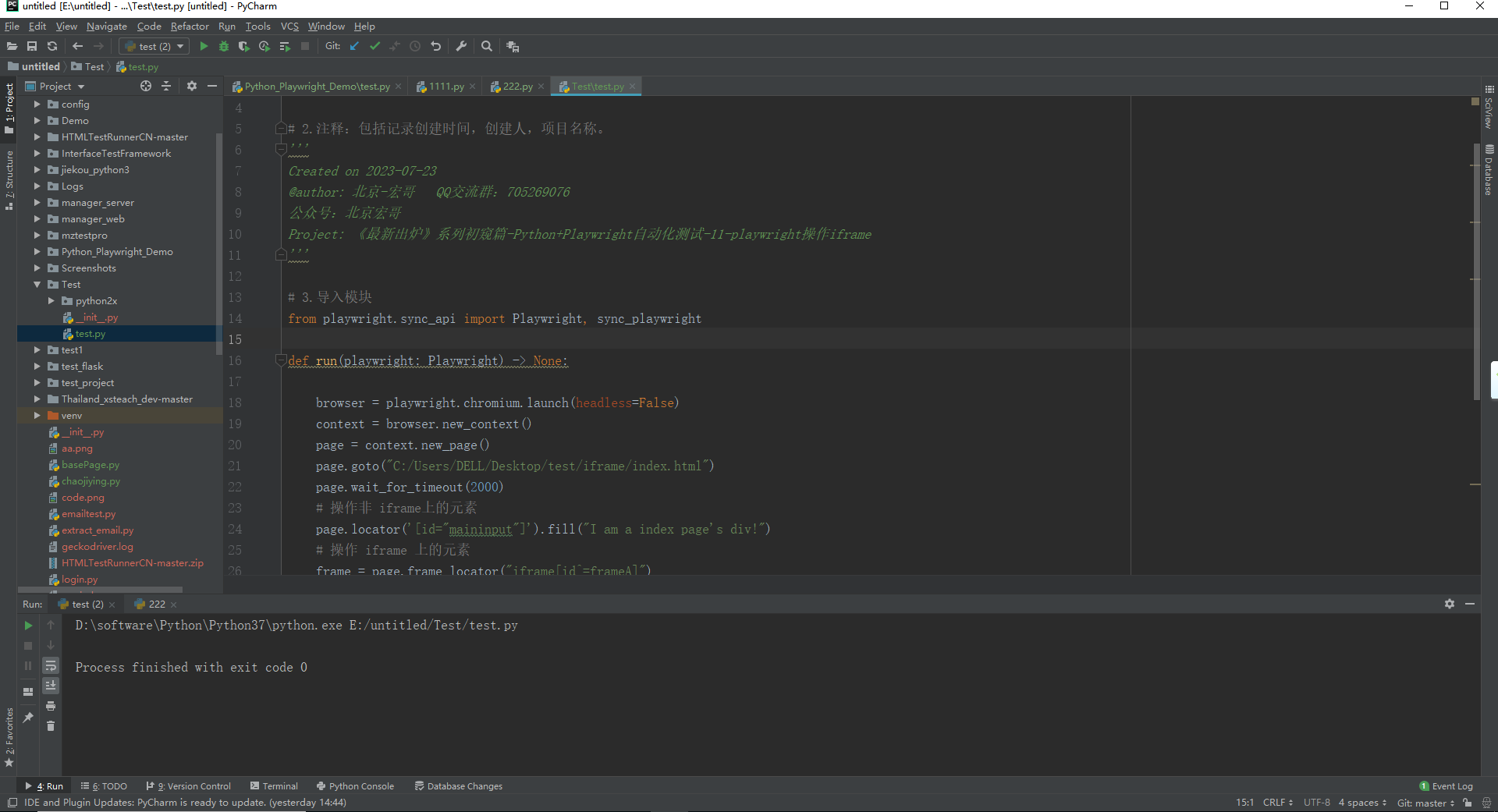Screen dimensions: 1498x812
Task: Toggle scroll to end in console
Action: pyautogui.click(x=51, y=686)
